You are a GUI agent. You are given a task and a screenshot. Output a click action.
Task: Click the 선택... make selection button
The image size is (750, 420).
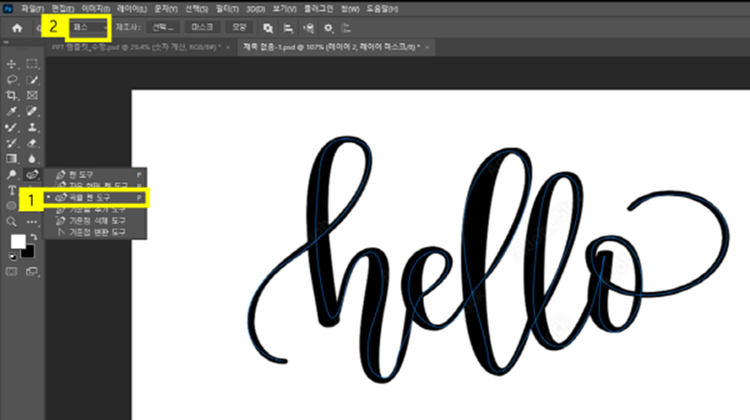163,27
